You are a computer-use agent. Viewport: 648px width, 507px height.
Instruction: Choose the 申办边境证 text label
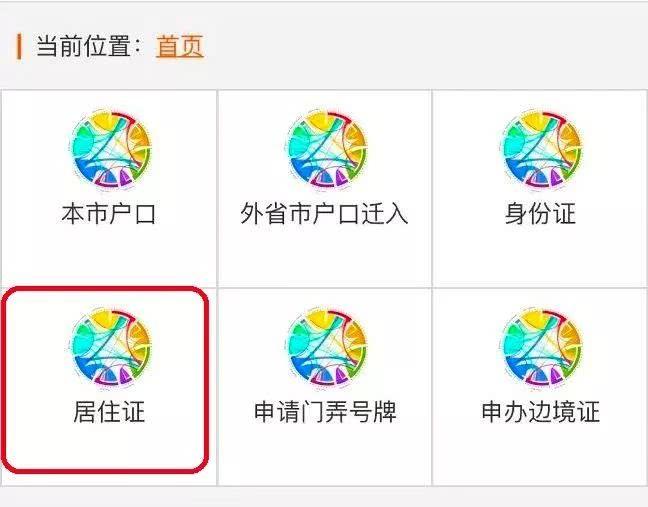point(541,412)
